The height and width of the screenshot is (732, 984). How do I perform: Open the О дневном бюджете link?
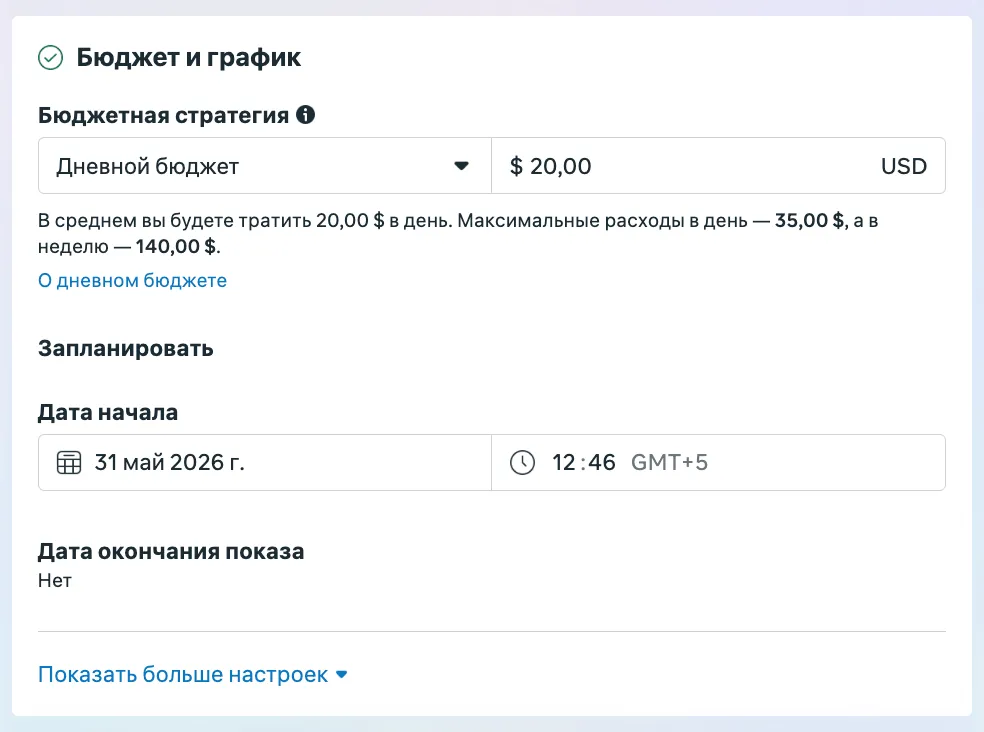coord(132,280)
